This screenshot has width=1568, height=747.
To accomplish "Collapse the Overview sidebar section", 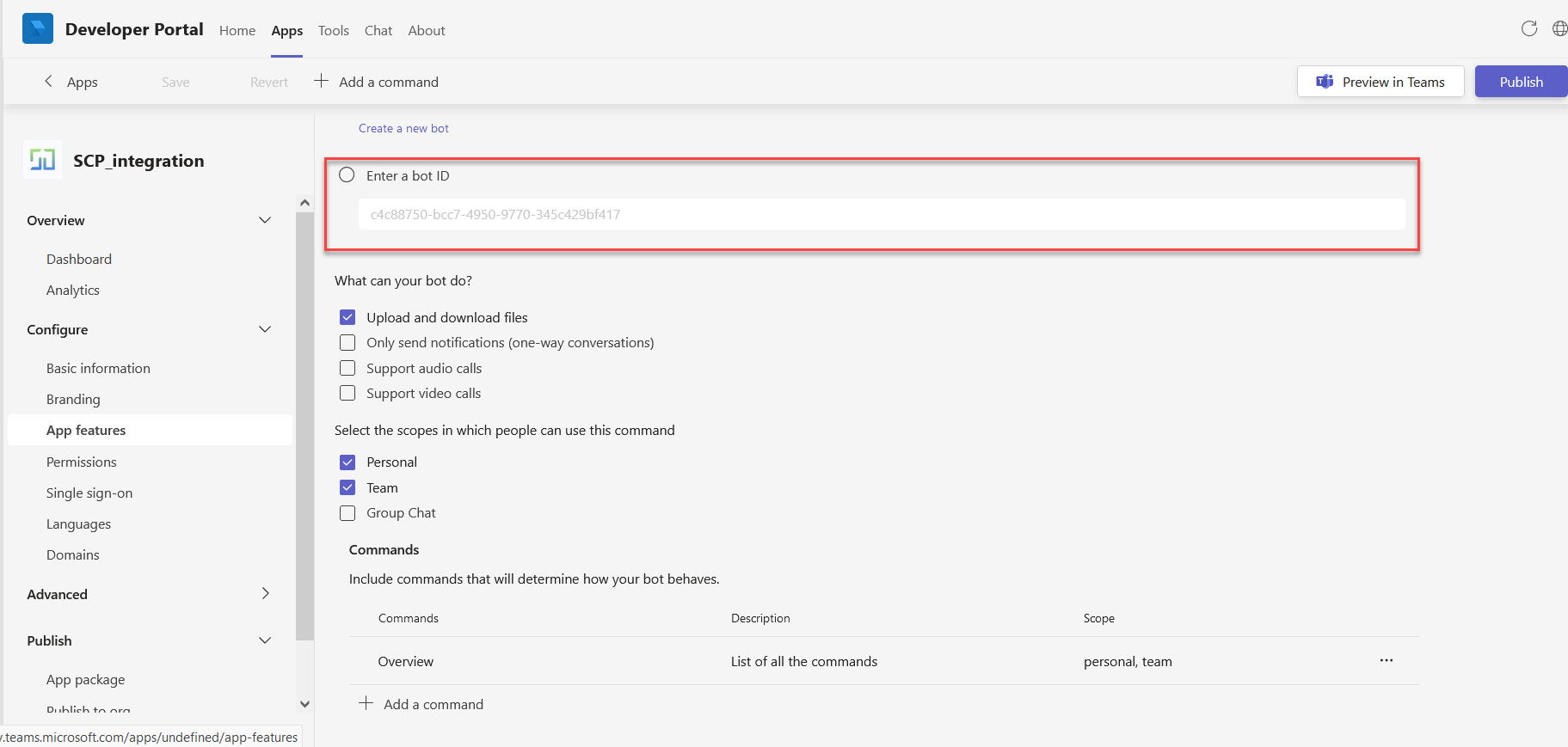I will pos(265,220).
